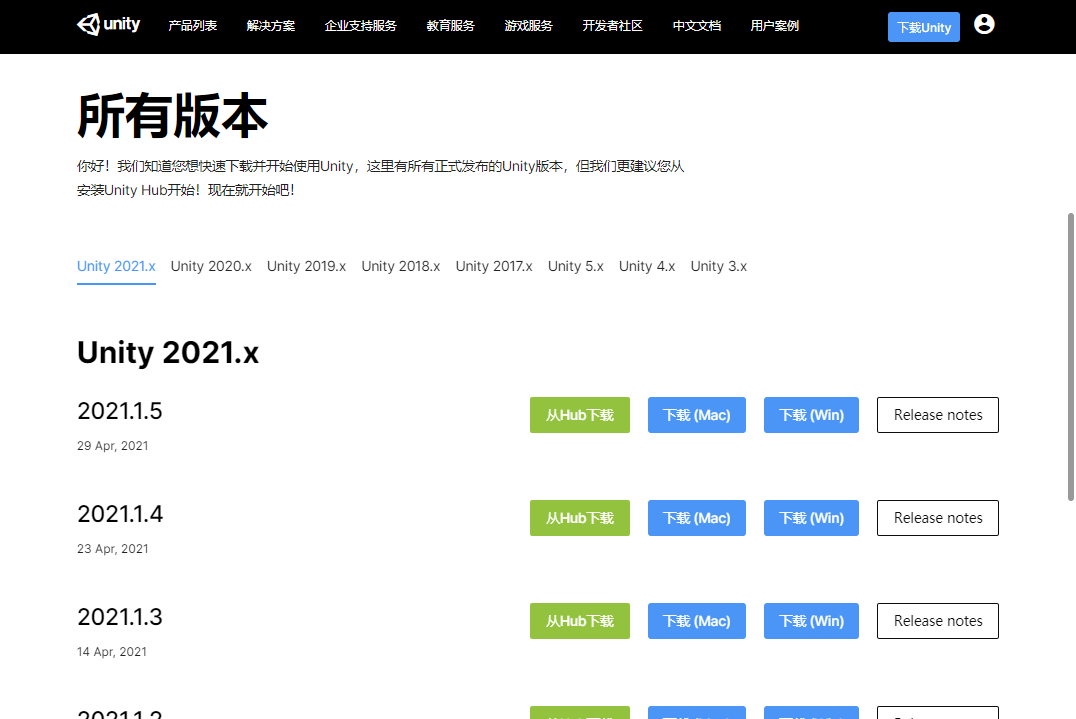Screen dimensions: 1076x719
Task: Switch to the Unity 2019.x tab
Action: click(306, 266)
